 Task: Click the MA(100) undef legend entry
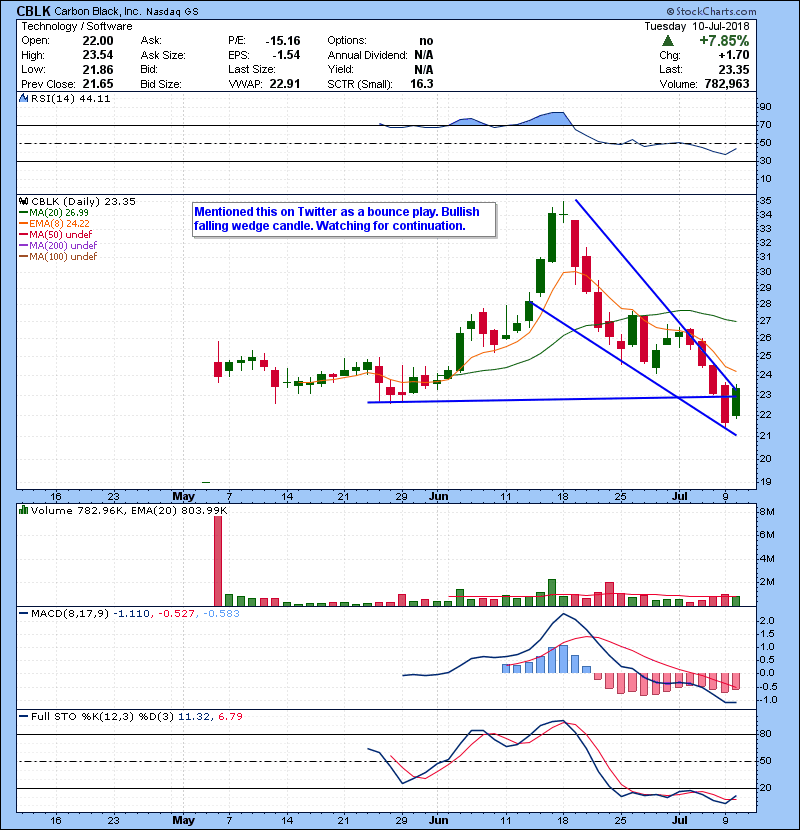point(63,257)
